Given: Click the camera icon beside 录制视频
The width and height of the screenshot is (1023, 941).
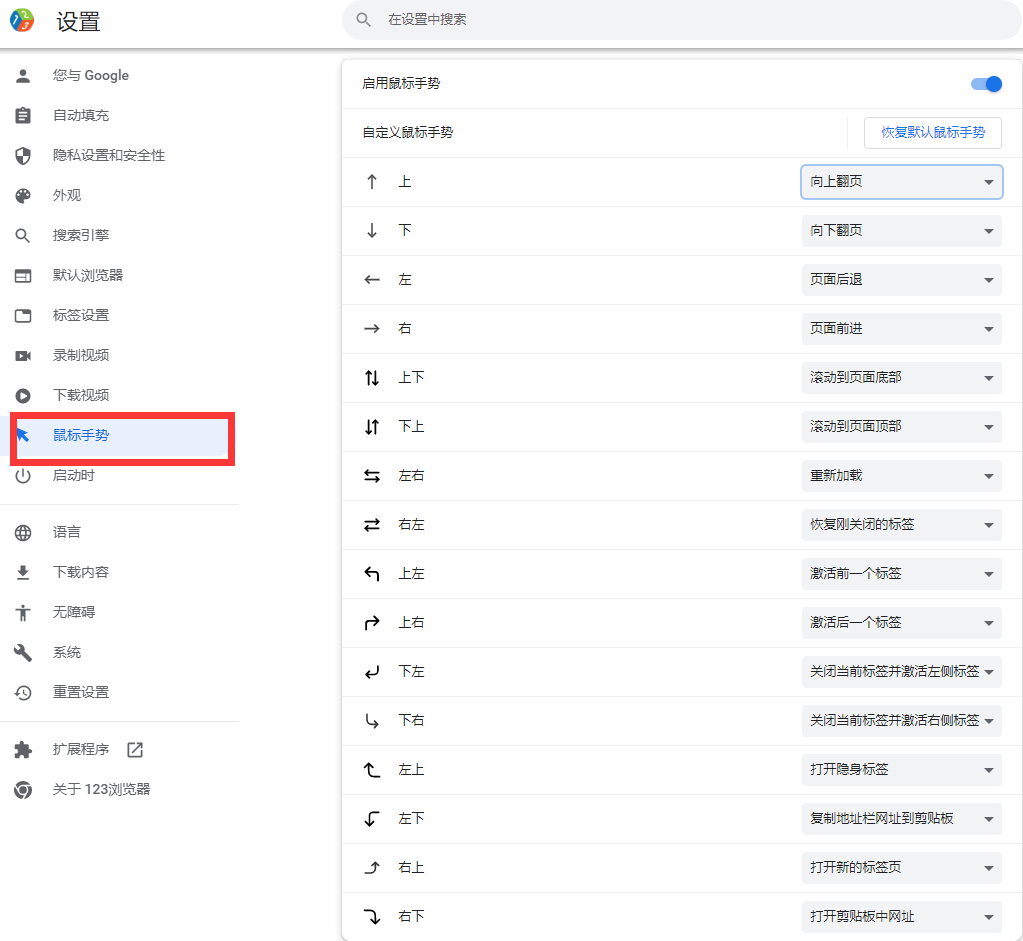Looking at the screenshot, I should 23,356.
